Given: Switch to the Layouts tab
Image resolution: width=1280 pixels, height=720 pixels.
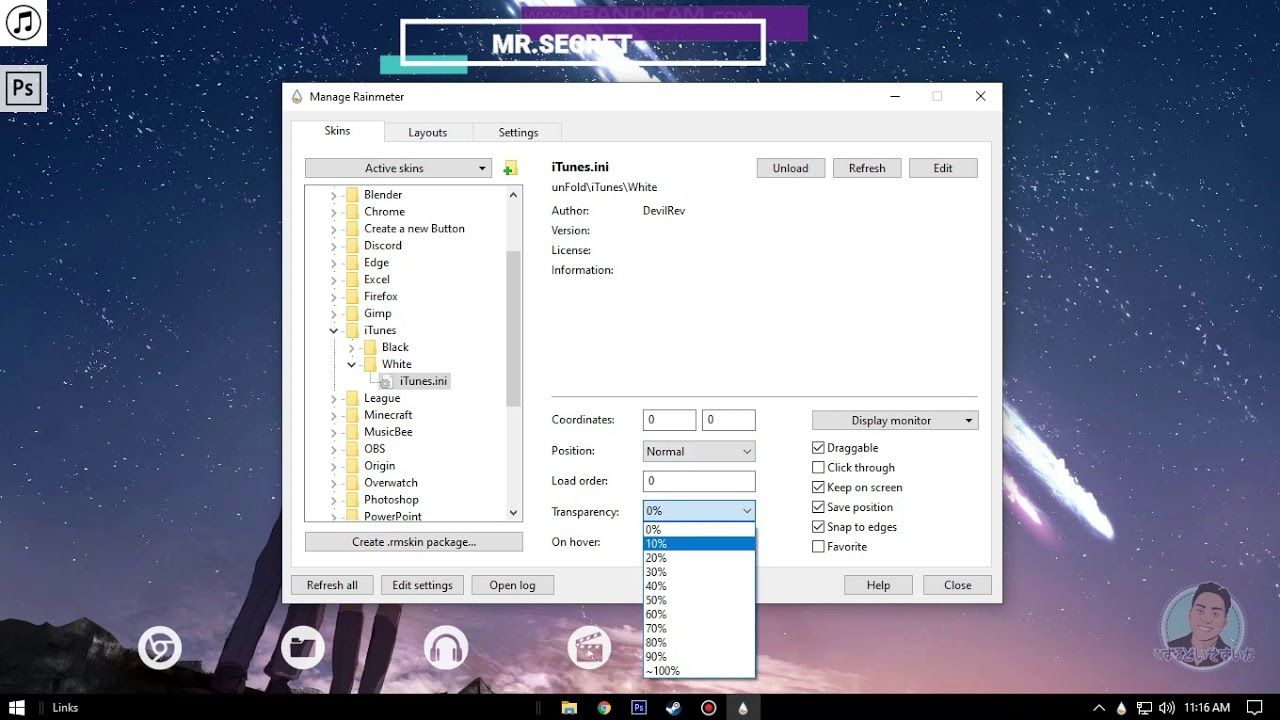Looking at the screenshot, I should point(427,132).
